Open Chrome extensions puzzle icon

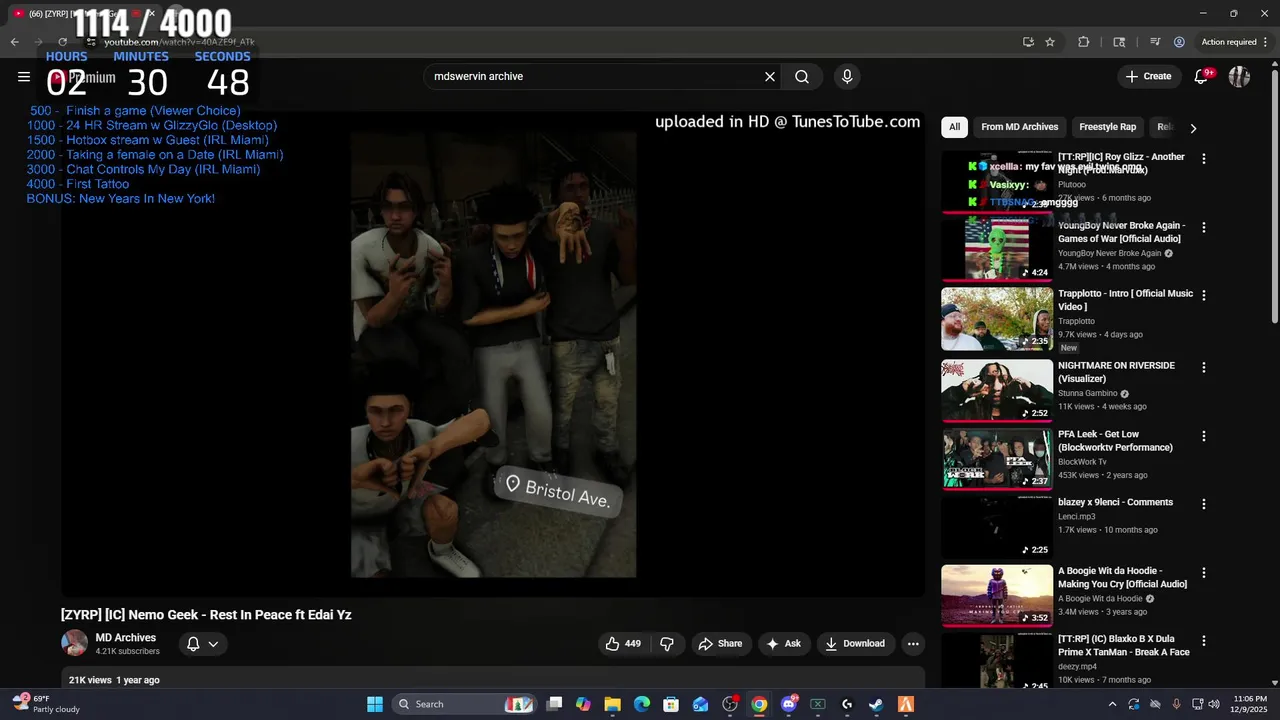click(1084, 42)
